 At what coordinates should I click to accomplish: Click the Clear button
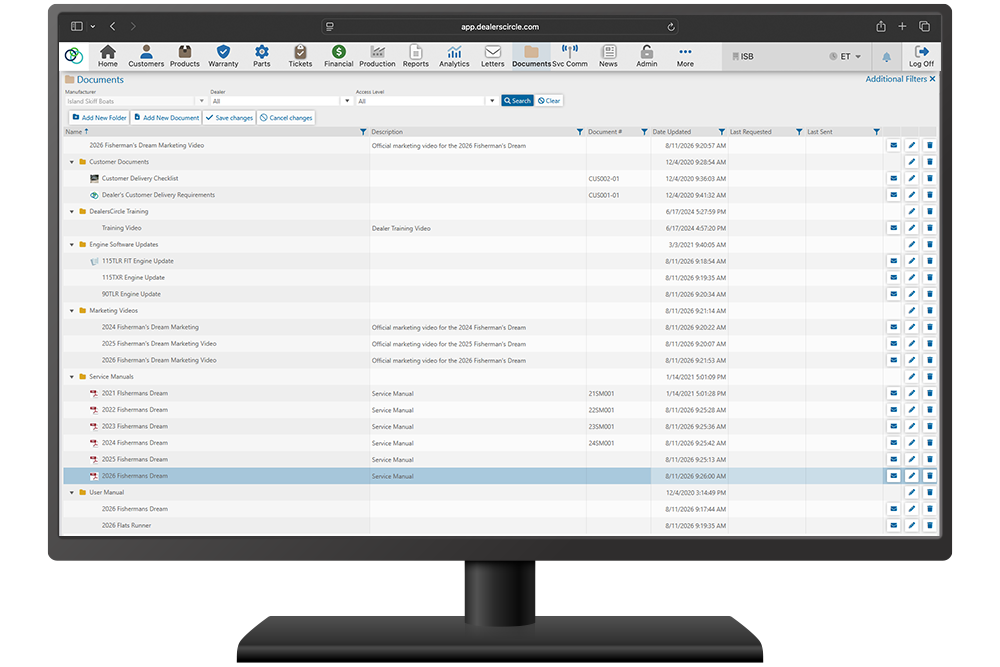[x=548, y=101]
